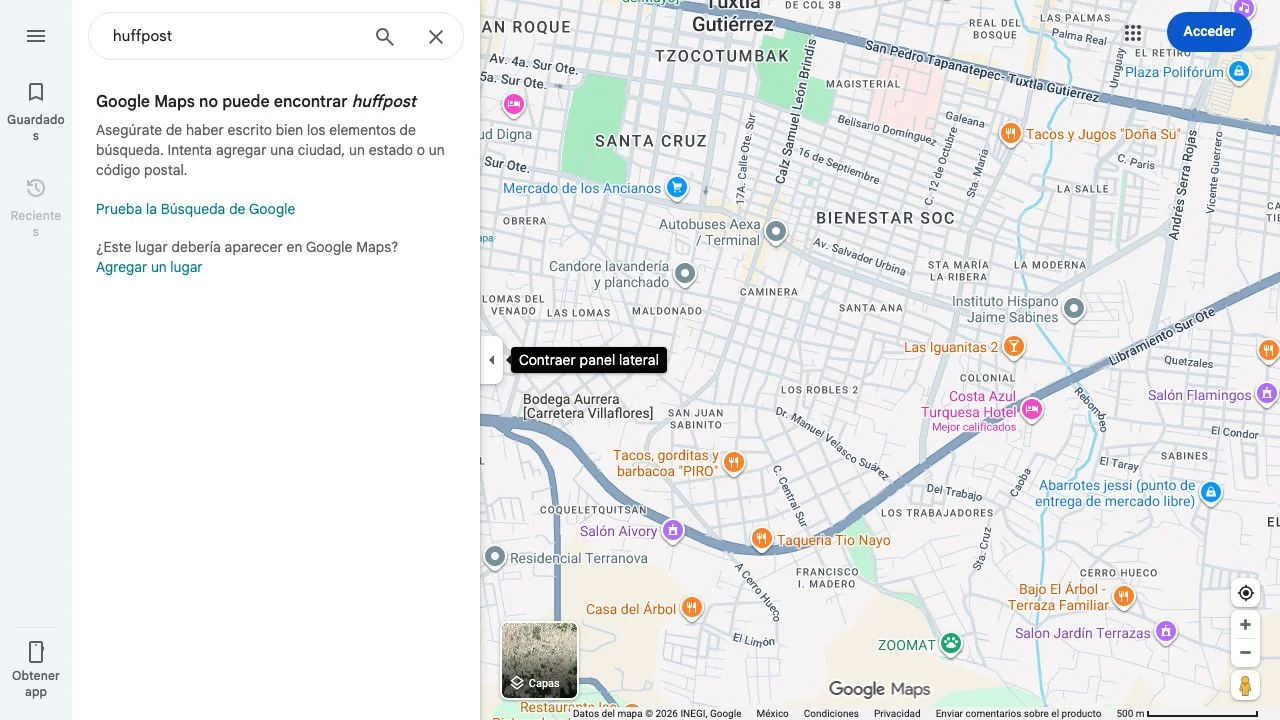This screenshot has height=720, width=1280.
Task: Zoom in with the plus control
Action: coord(1245,624)
